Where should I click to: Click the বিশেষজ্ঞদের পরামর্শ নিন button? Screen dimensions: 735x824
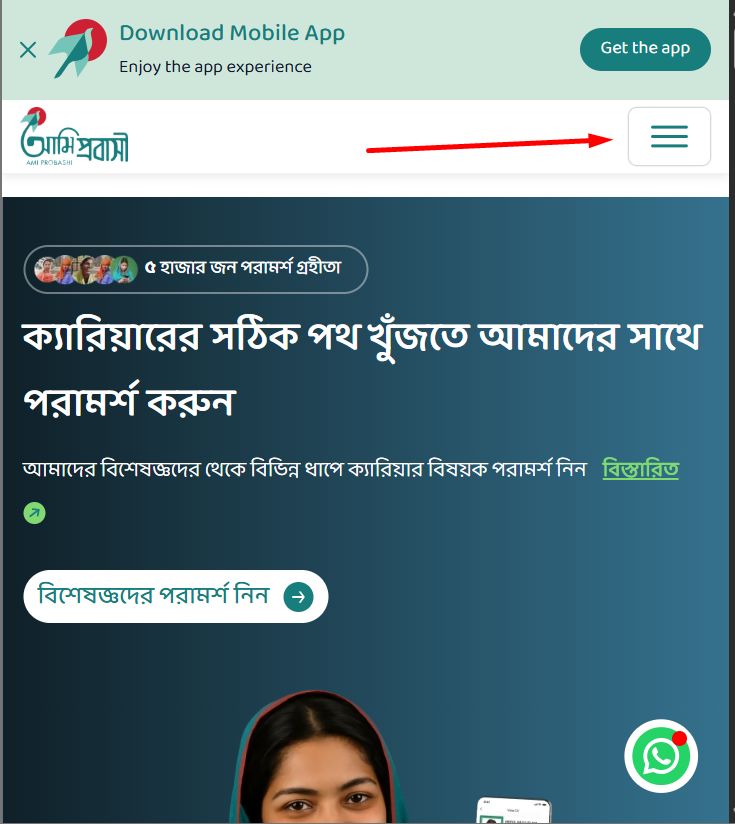[176, 596]
